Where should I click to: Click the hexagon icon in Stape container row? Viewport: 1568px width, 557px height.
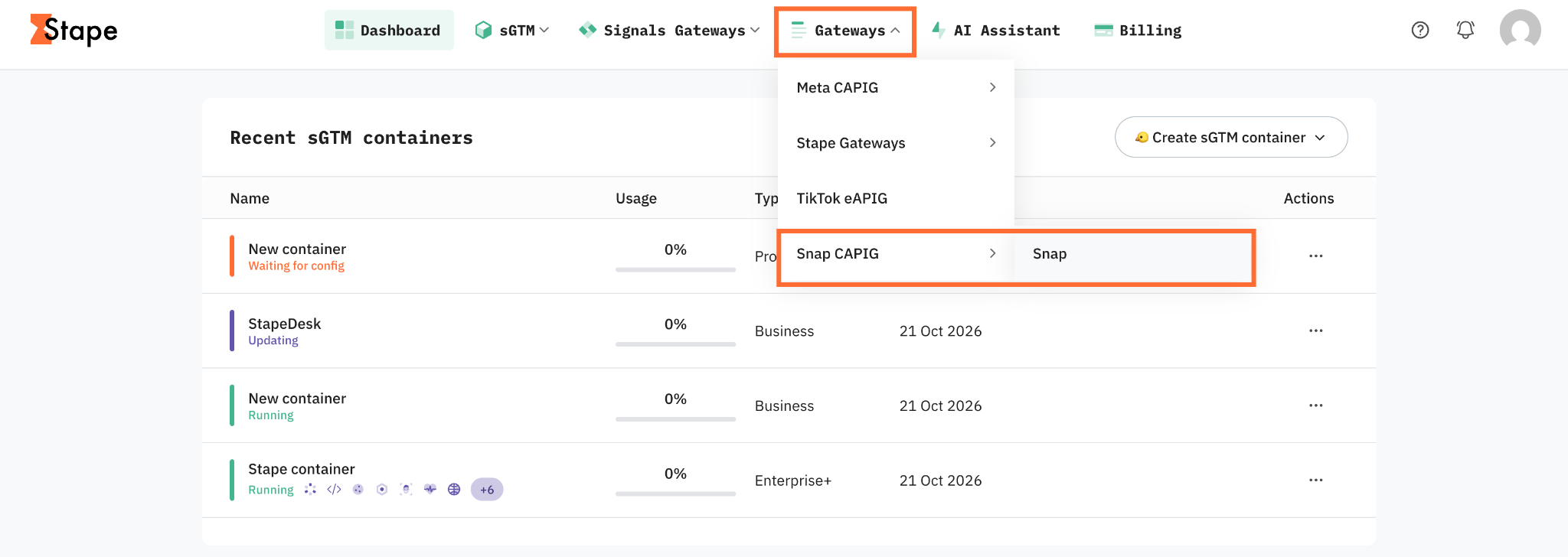[x=382, y=490]
